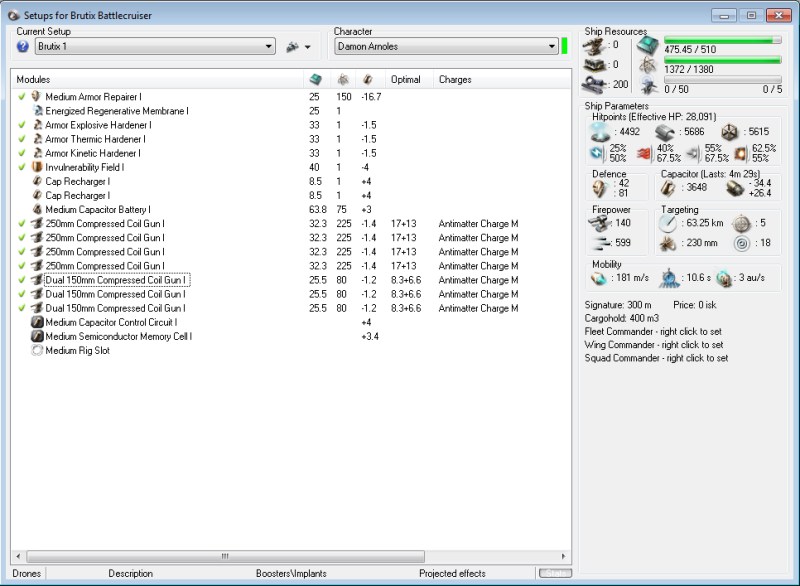Click the warp speed icon showing 3 au/s
800x586 pixels.
(723, 278)
